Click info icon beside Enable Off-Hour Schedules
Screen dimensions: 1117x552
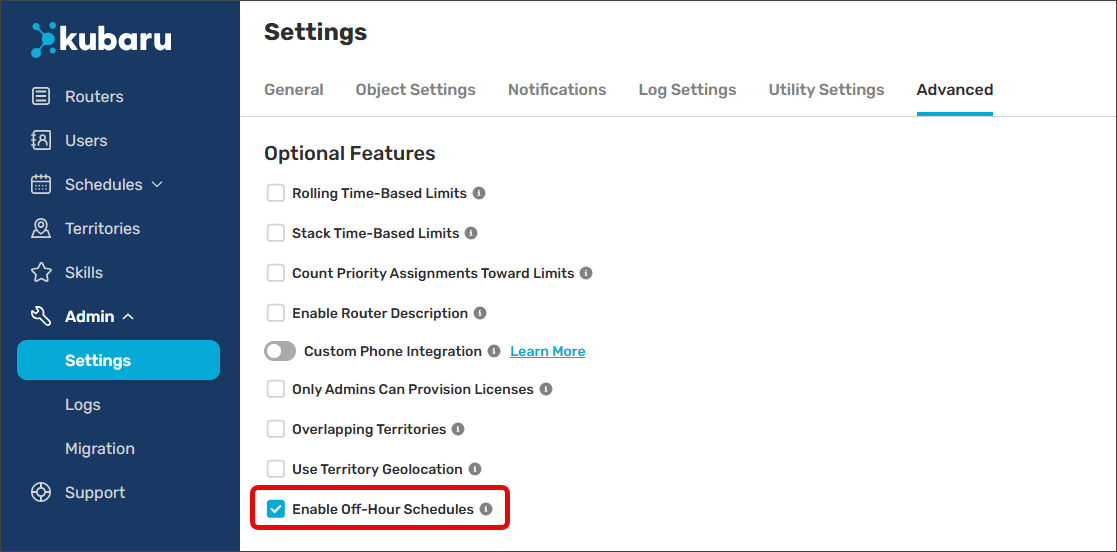click(x=486, y=509)
